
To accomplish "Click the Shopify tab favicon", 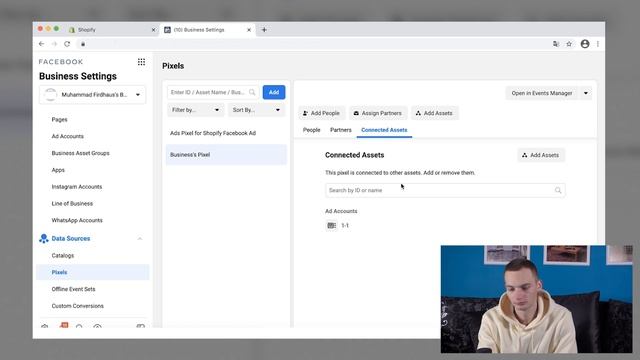I will pos(72,30).
